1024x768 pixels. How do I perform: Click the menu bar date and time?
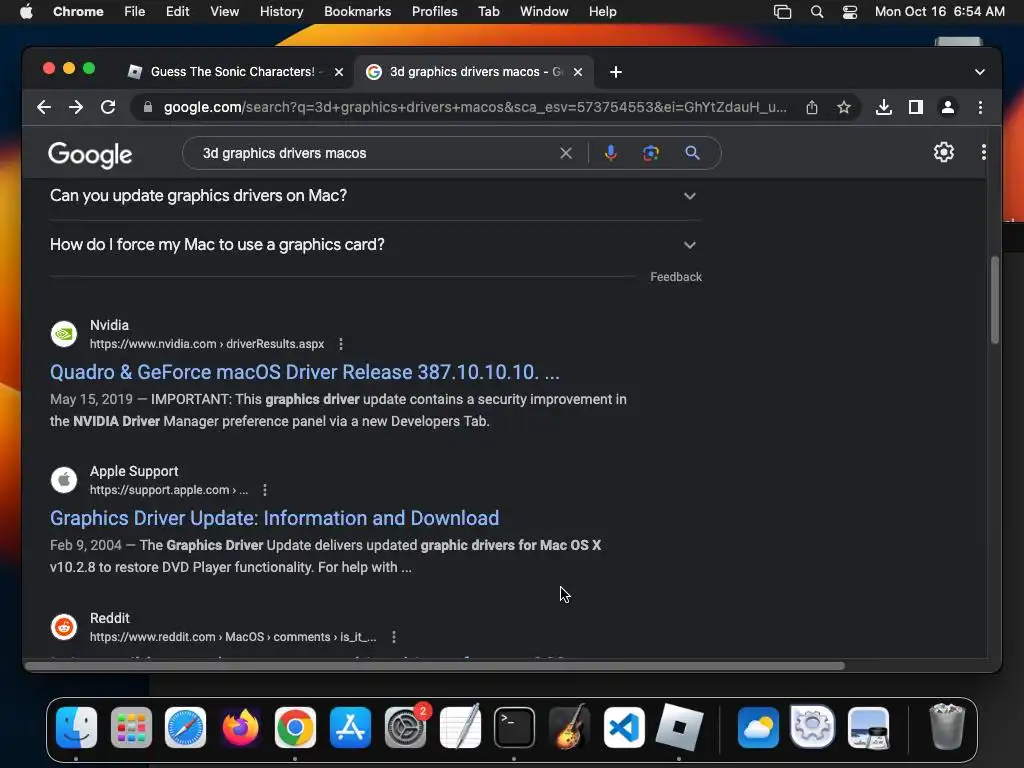(x=939, y=12)
